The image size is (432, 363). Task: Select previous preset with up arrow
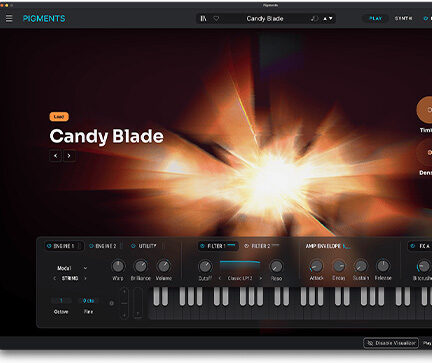[x=325, y=19]
